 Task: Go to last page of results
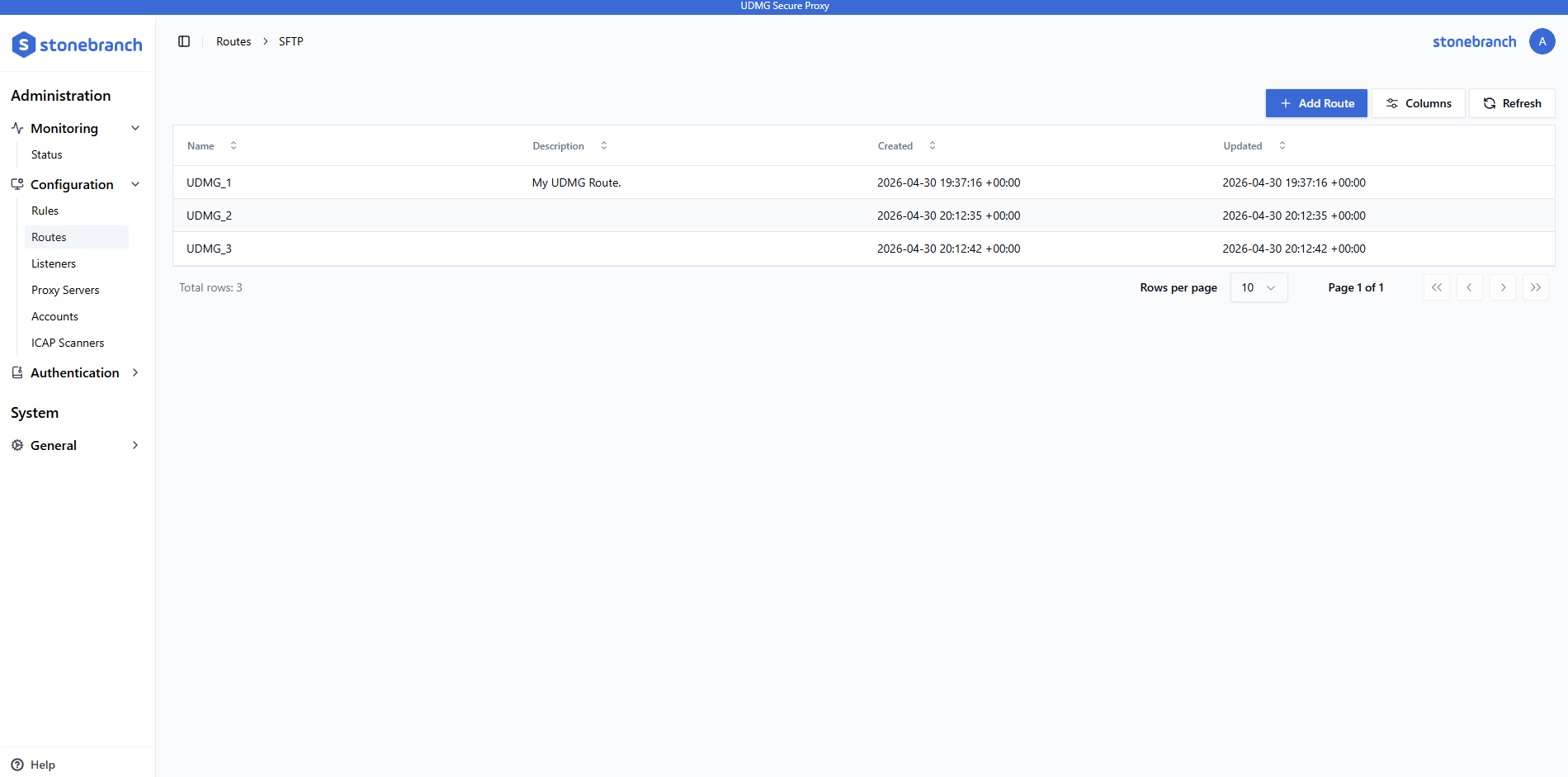click(x=1536, y=287)
